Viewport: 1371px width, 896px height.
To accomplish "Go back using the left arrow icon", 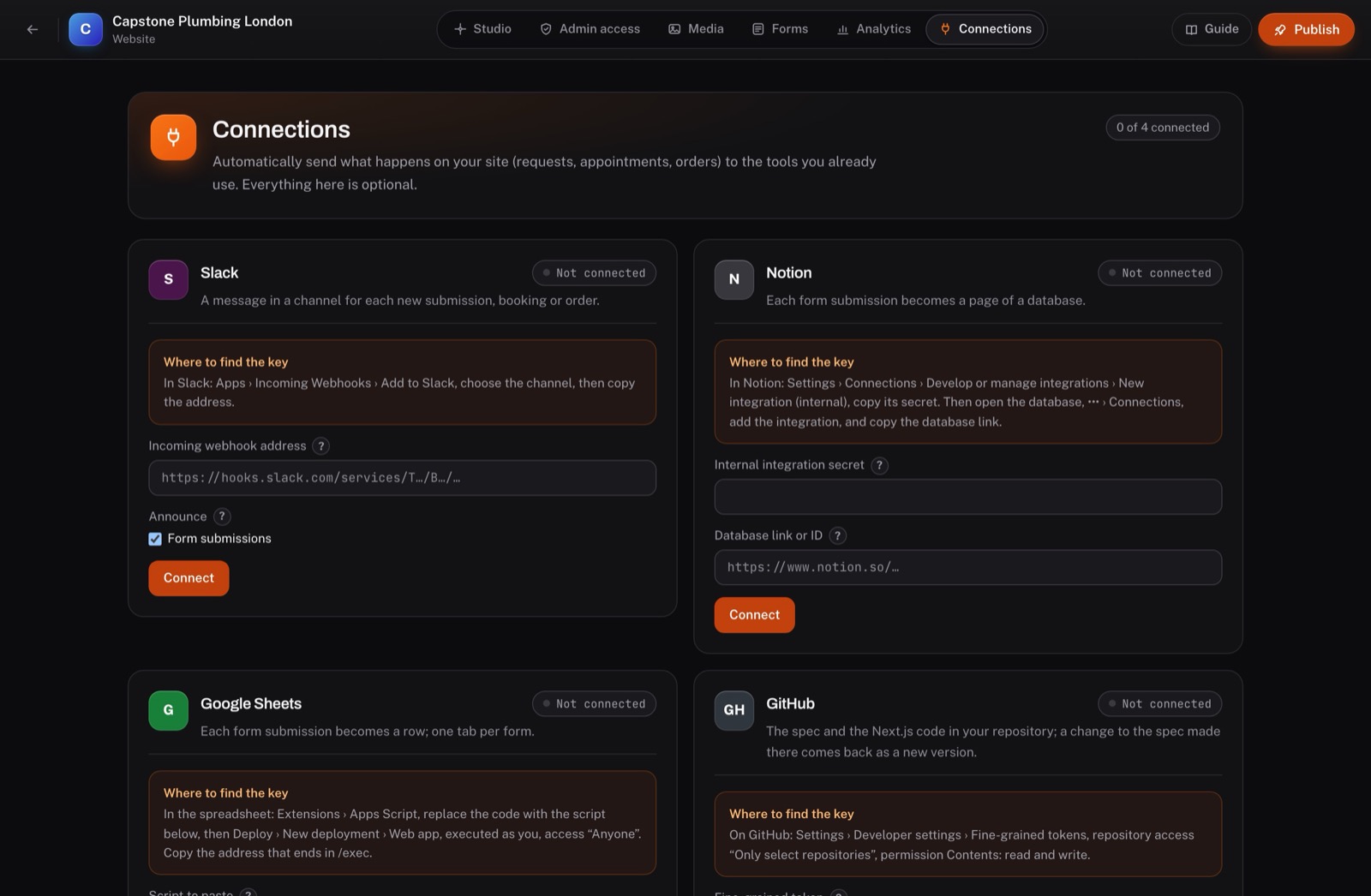I will pos(33,29).
